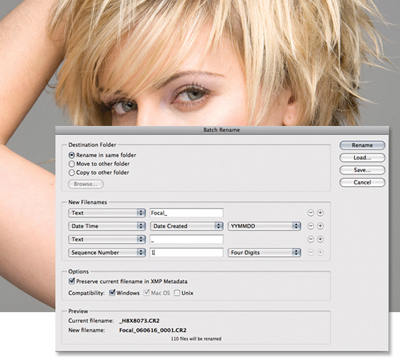Image resolution: width=400 pixels, height=362 pixels.
Task: Click the '110 files will be renamed' text
Action: click(x=196, y=339)
